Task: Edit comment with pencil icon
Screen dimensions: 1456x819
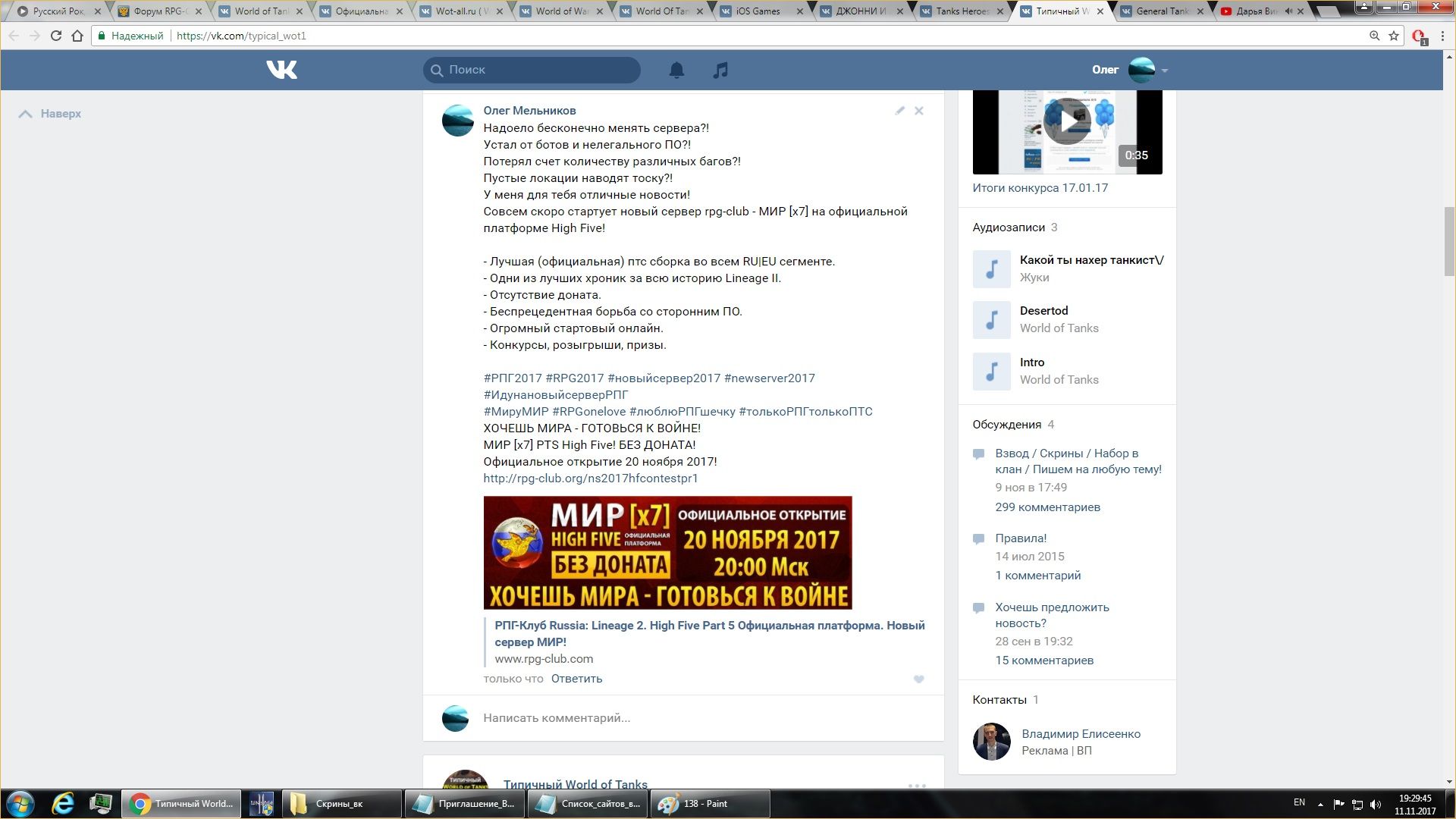Action: coord(899,111)
